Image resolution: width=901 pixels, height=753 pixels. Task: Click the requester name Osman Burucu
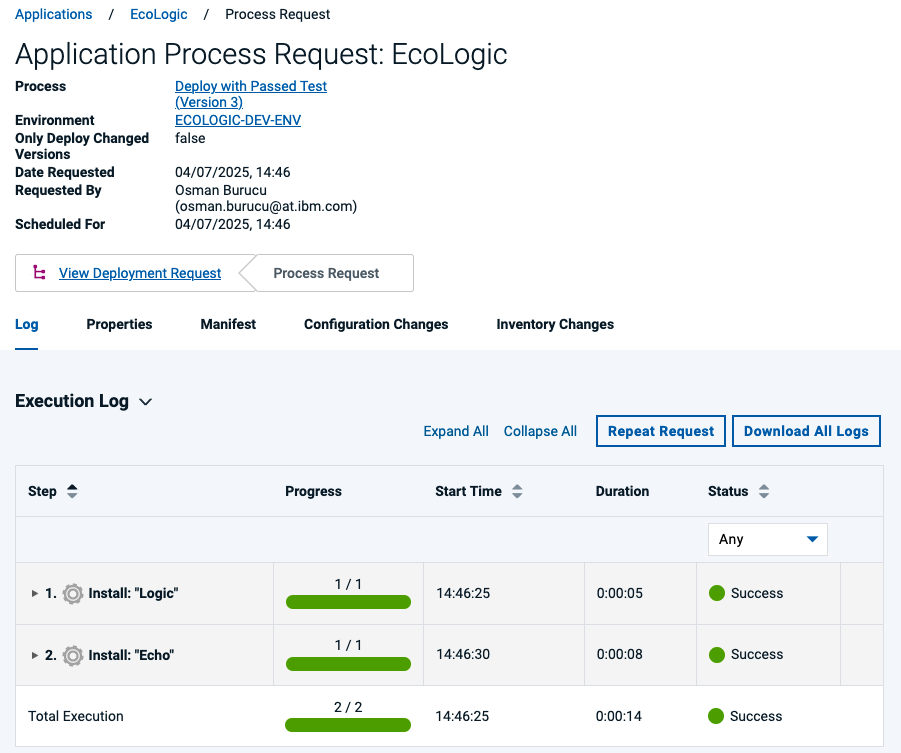(221, 190)
